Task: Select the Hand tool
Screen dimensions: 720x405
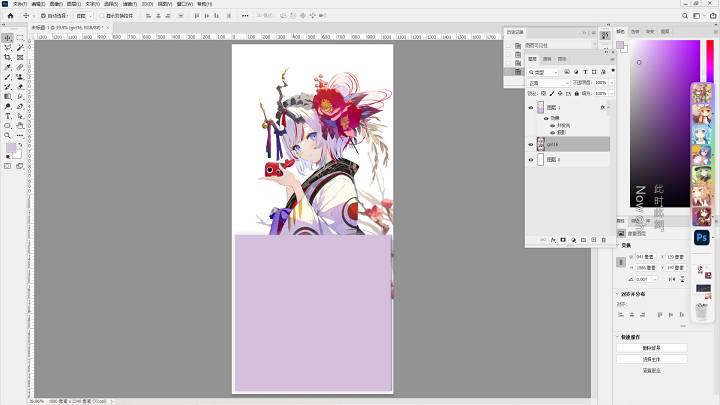Action: pos(20,125)
